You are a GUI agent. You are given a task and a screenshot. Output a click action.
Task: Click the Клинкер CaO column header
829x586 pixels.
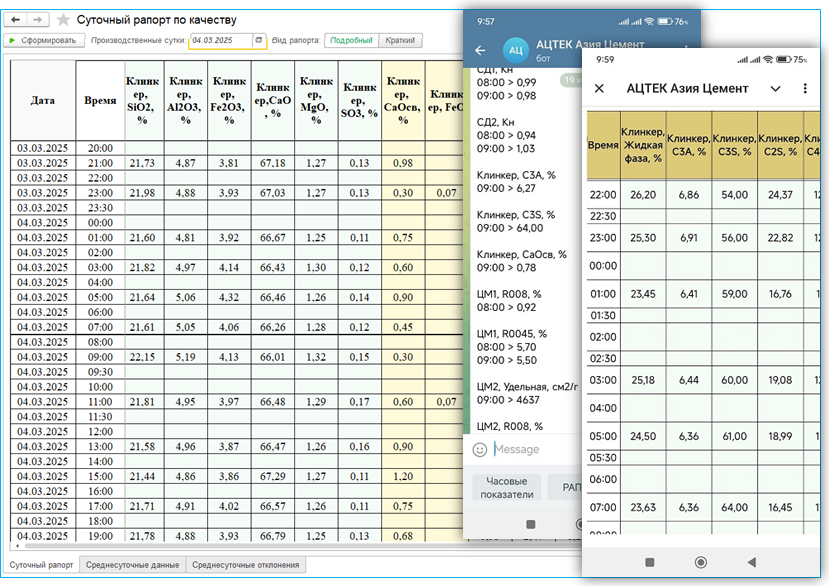273,100
